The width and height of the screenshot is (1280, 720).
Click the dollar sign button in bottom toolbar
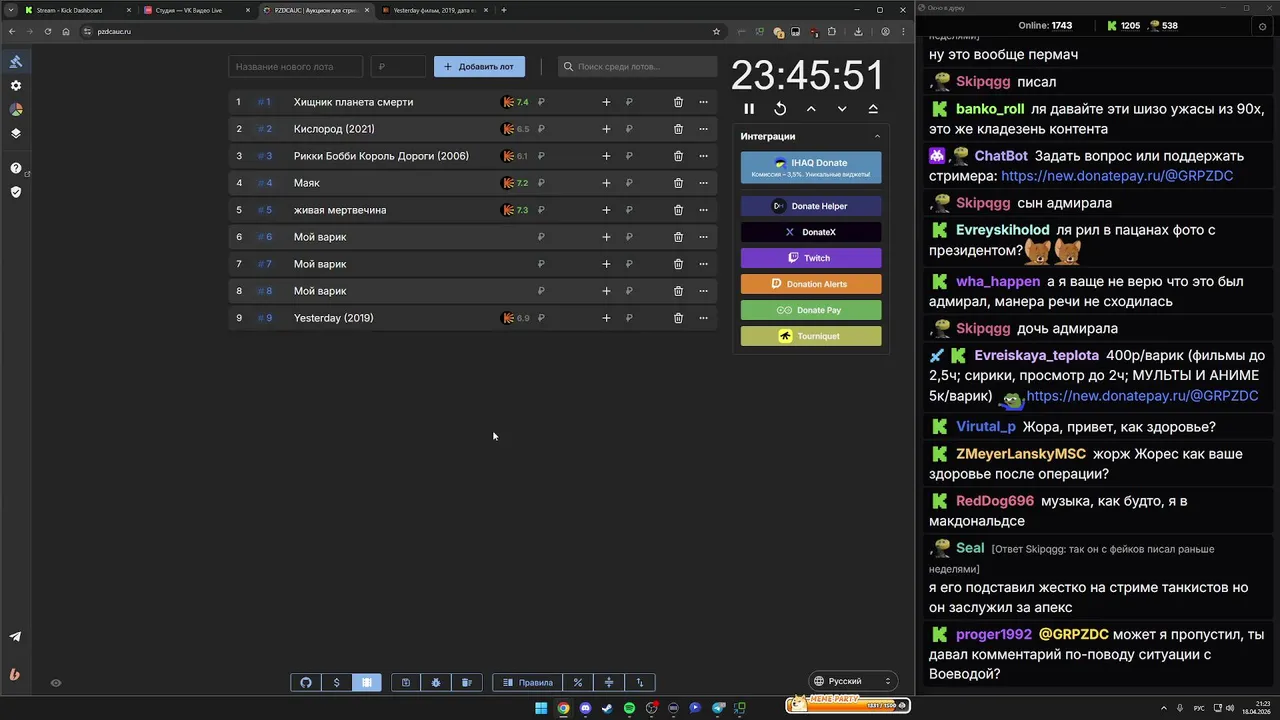click(x=336, y=683)
